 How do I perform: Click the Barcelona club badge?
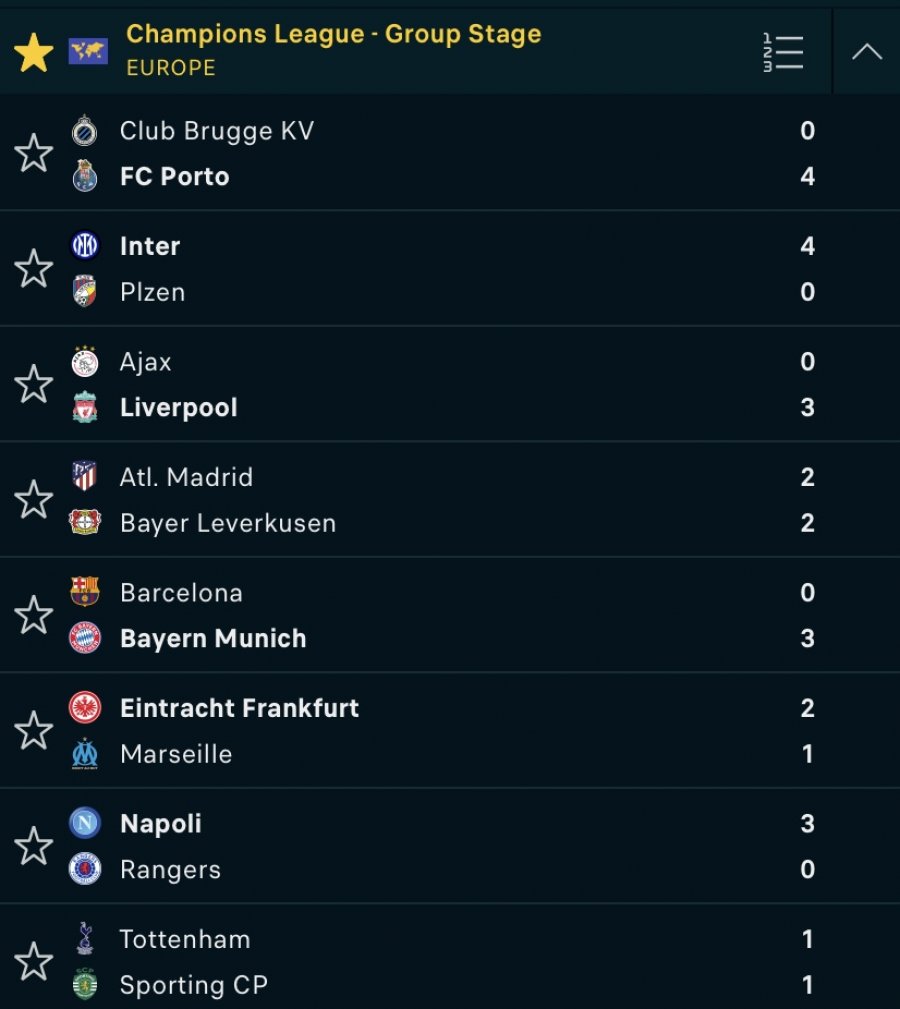[x=85, y=591]
